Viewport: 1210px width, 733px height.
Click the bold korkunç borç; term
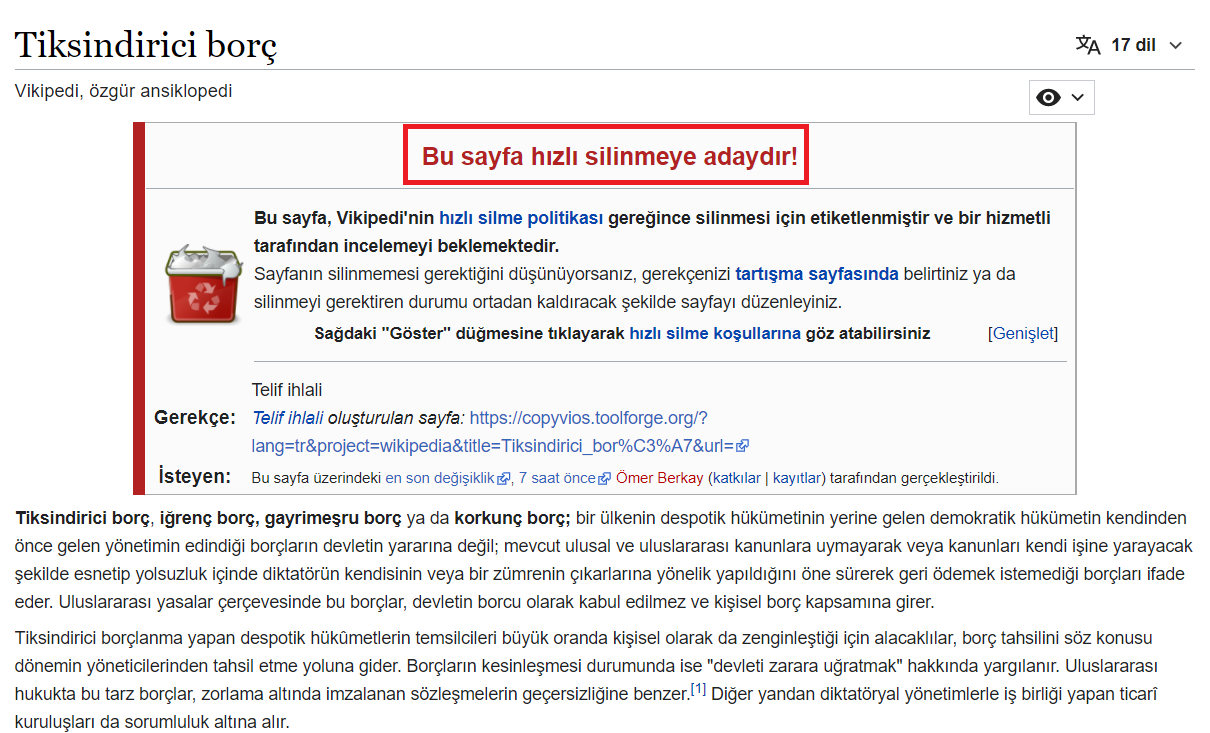coord(512,518)
